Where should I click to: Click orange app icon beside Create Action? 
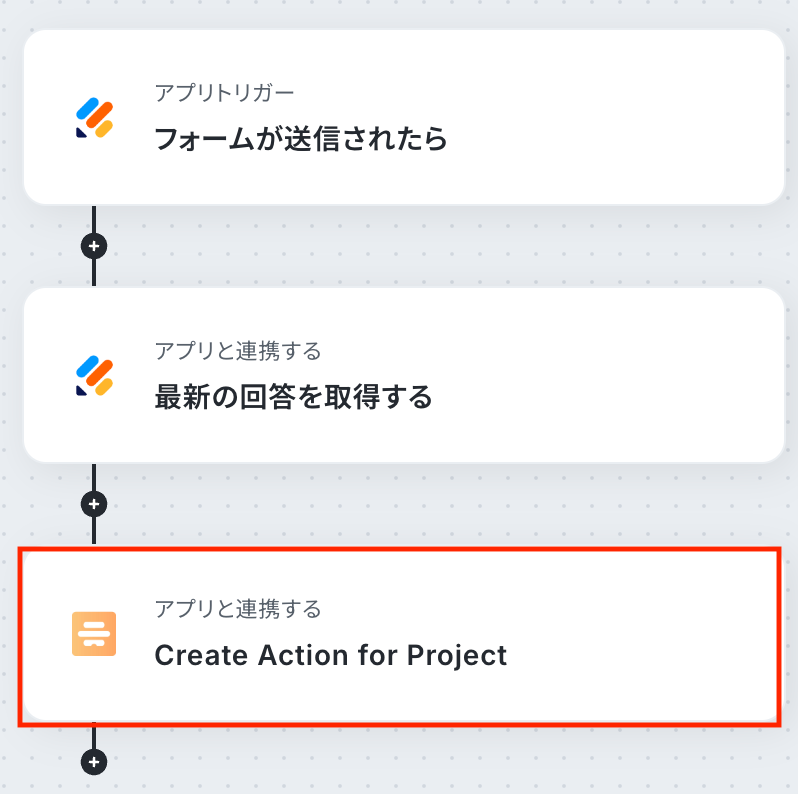[x=95, y=634]
